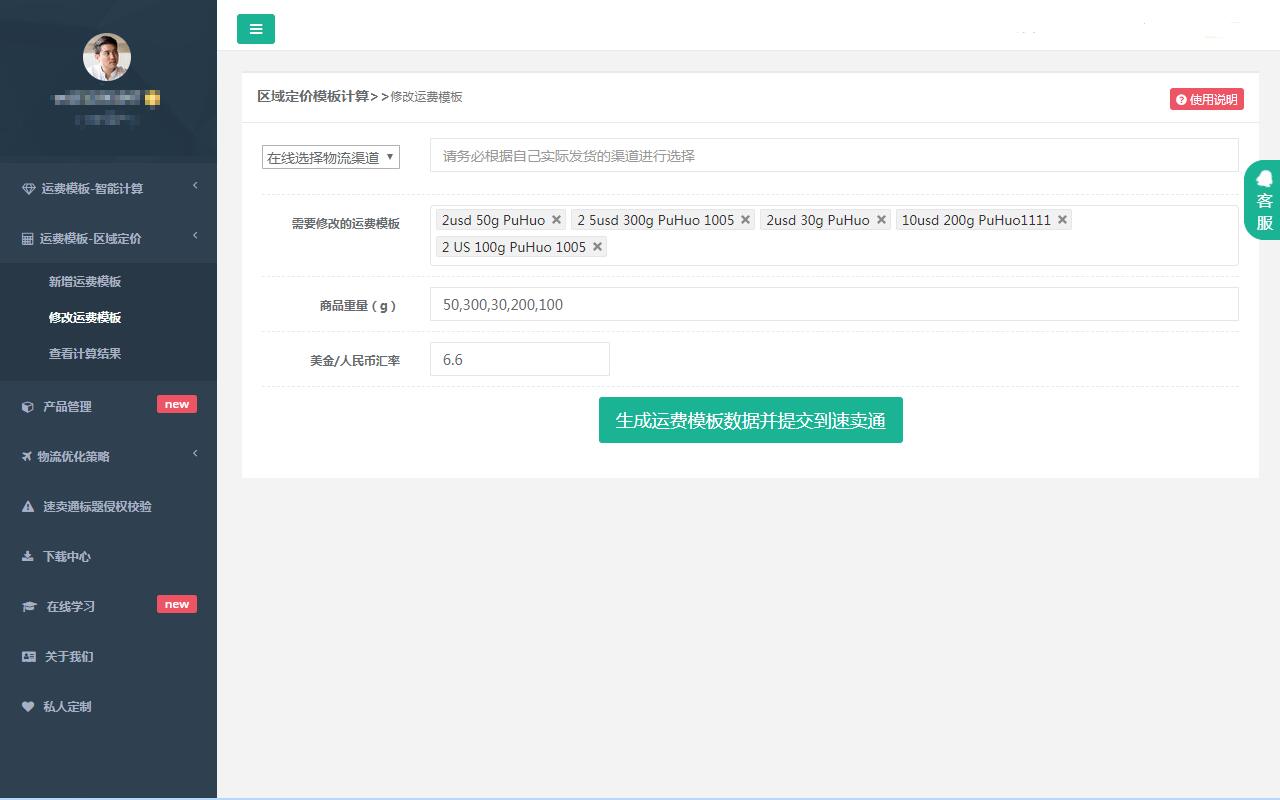Open the 使用说明 help link
1280x800 pixels.
(1206, 99)
